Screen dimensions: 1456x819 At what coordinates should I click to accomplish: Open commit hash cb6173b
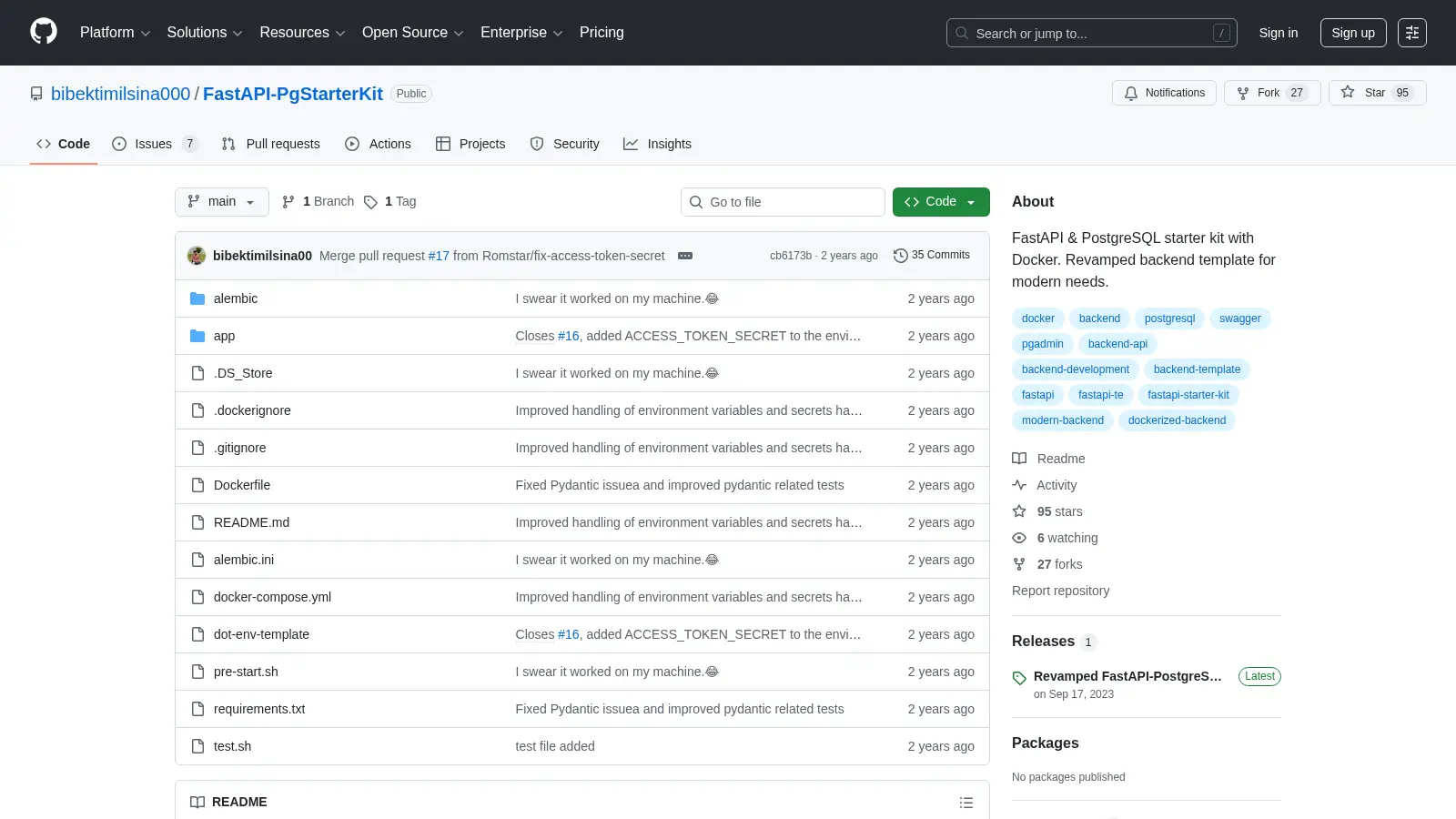tap(791, 256)
